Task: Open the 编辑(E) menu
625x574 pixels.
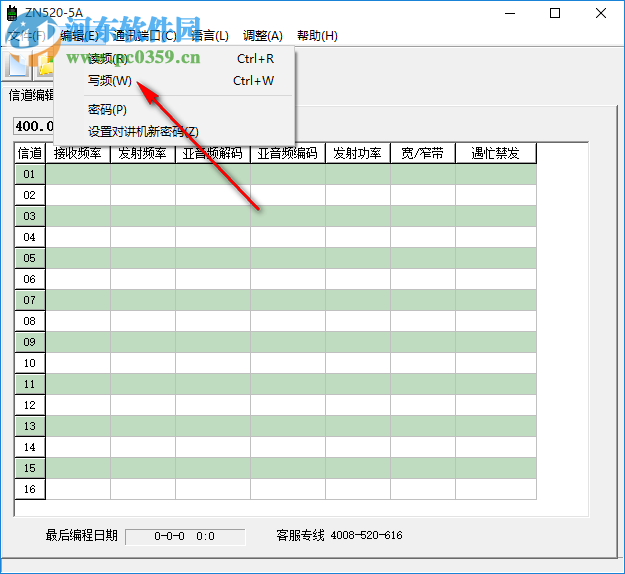Action: [79, 36]
